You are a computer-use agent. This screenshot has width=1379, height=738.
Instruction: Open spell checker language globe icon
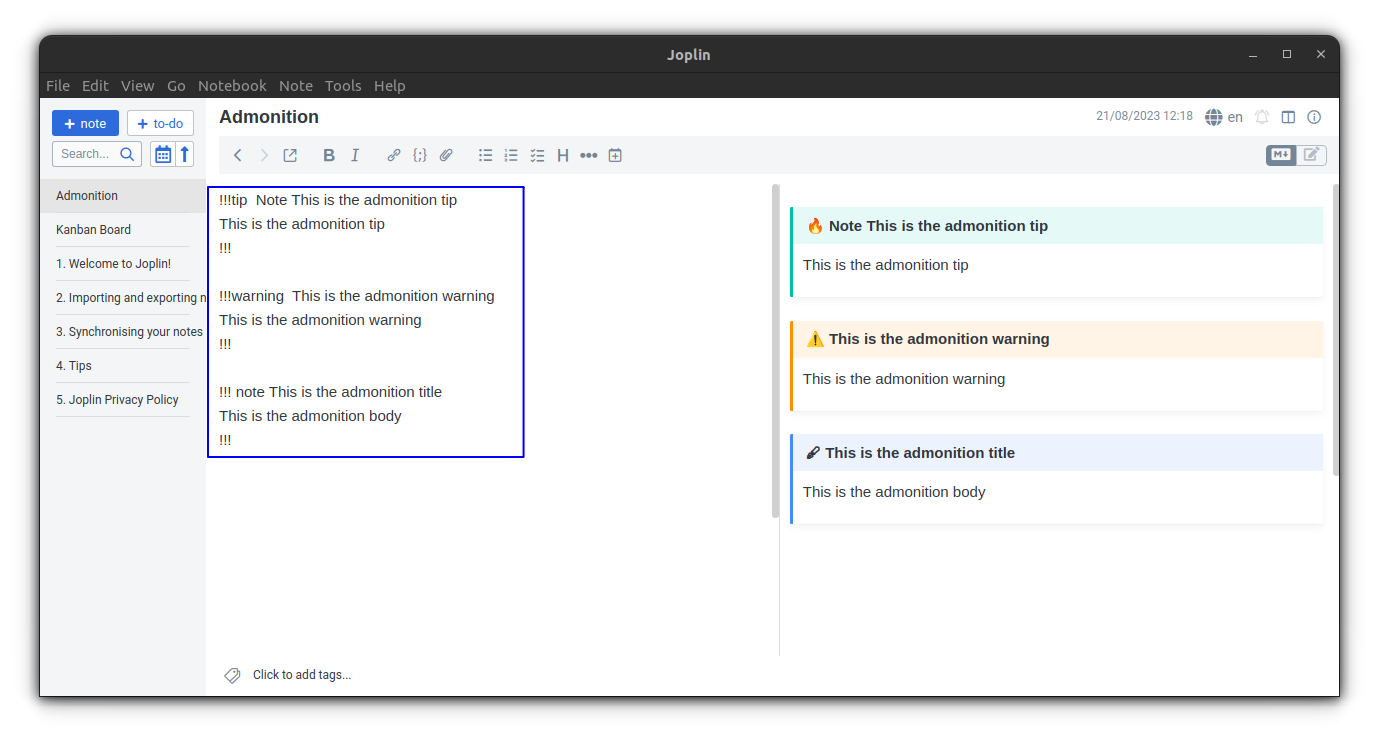(x=1214, y=117)
